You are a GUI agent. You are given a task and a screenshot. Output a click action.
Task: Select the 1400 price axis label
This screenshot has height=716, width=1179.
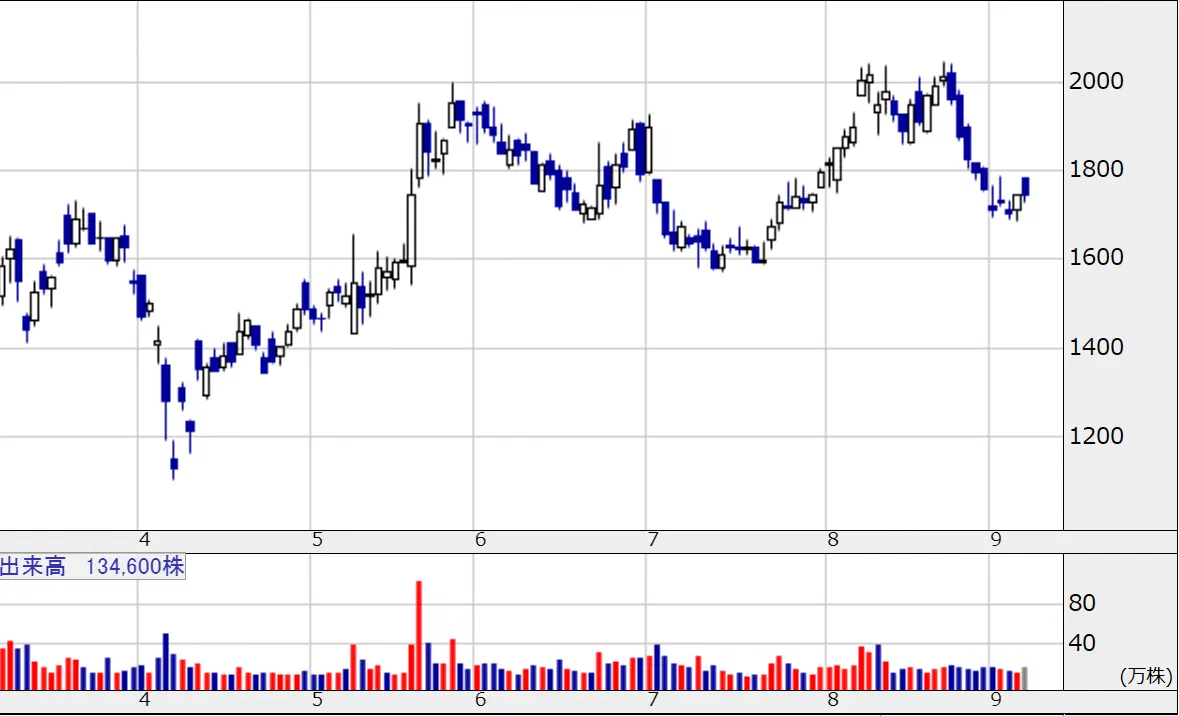point(1096,347)
